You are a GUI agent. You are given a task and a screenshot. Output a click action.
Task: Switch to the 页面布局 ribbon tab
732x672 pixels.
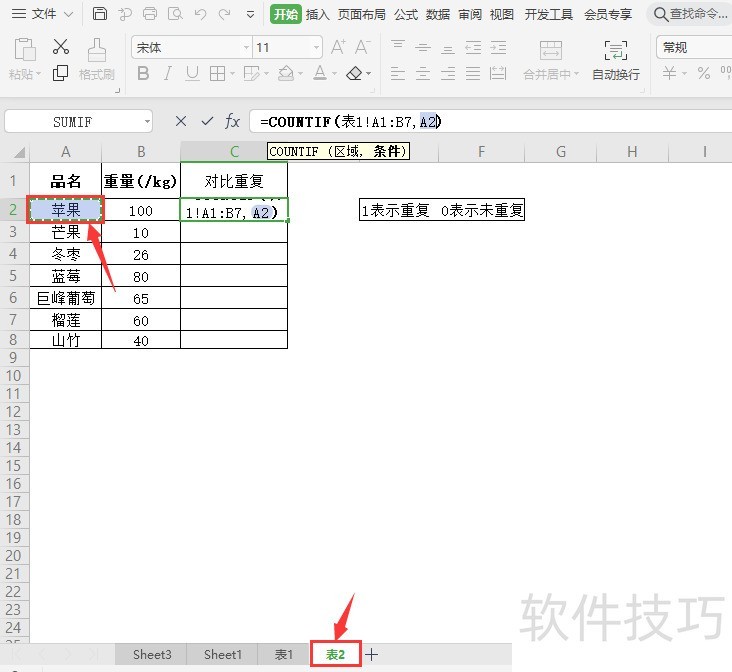point(362,14)
